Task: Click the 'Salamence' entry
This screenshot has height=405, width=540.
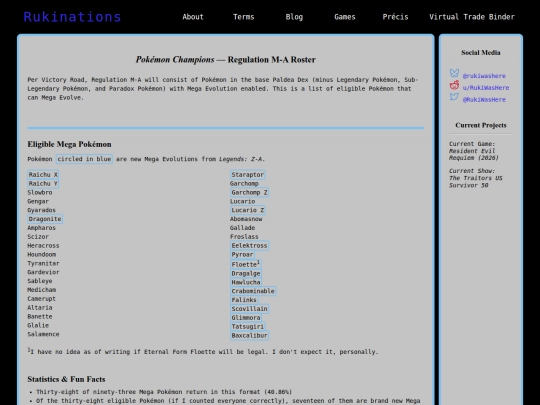Action: [43, 334]
